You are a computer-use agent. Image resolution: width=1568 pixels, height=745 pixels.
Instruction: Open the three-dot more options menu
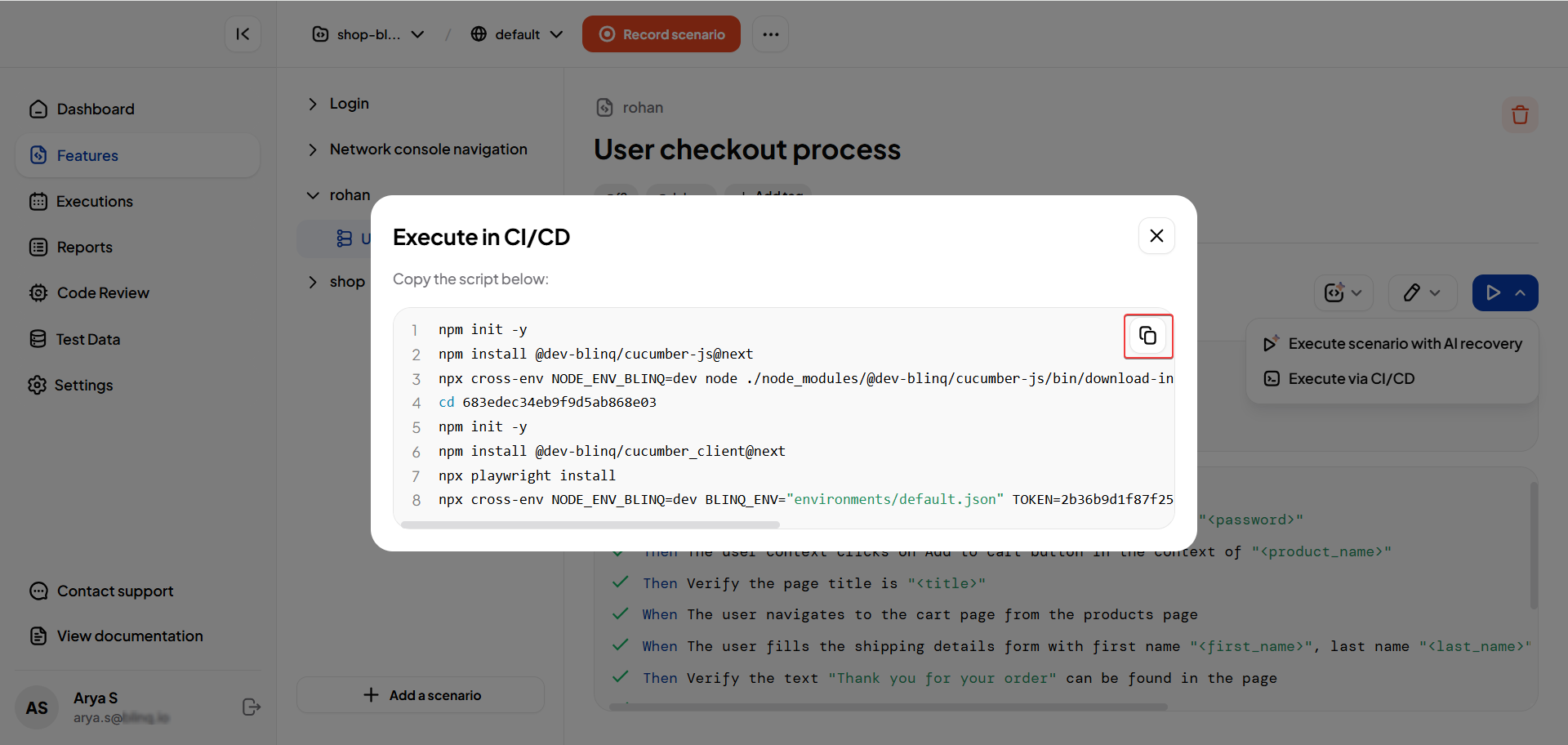click(770, 34)
